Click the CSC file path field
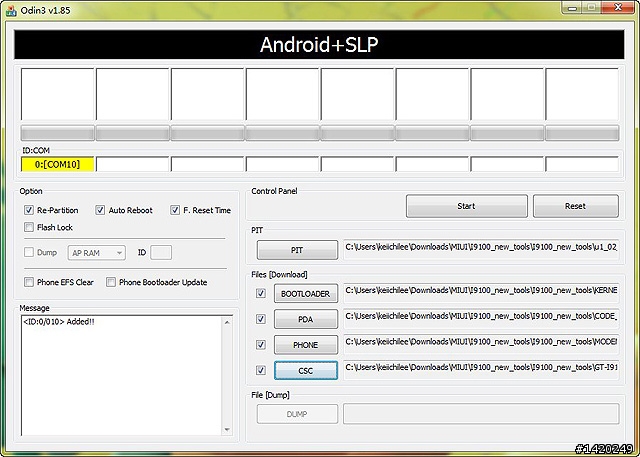This screenshot has height=457, width=640. [x=481, y=370]
